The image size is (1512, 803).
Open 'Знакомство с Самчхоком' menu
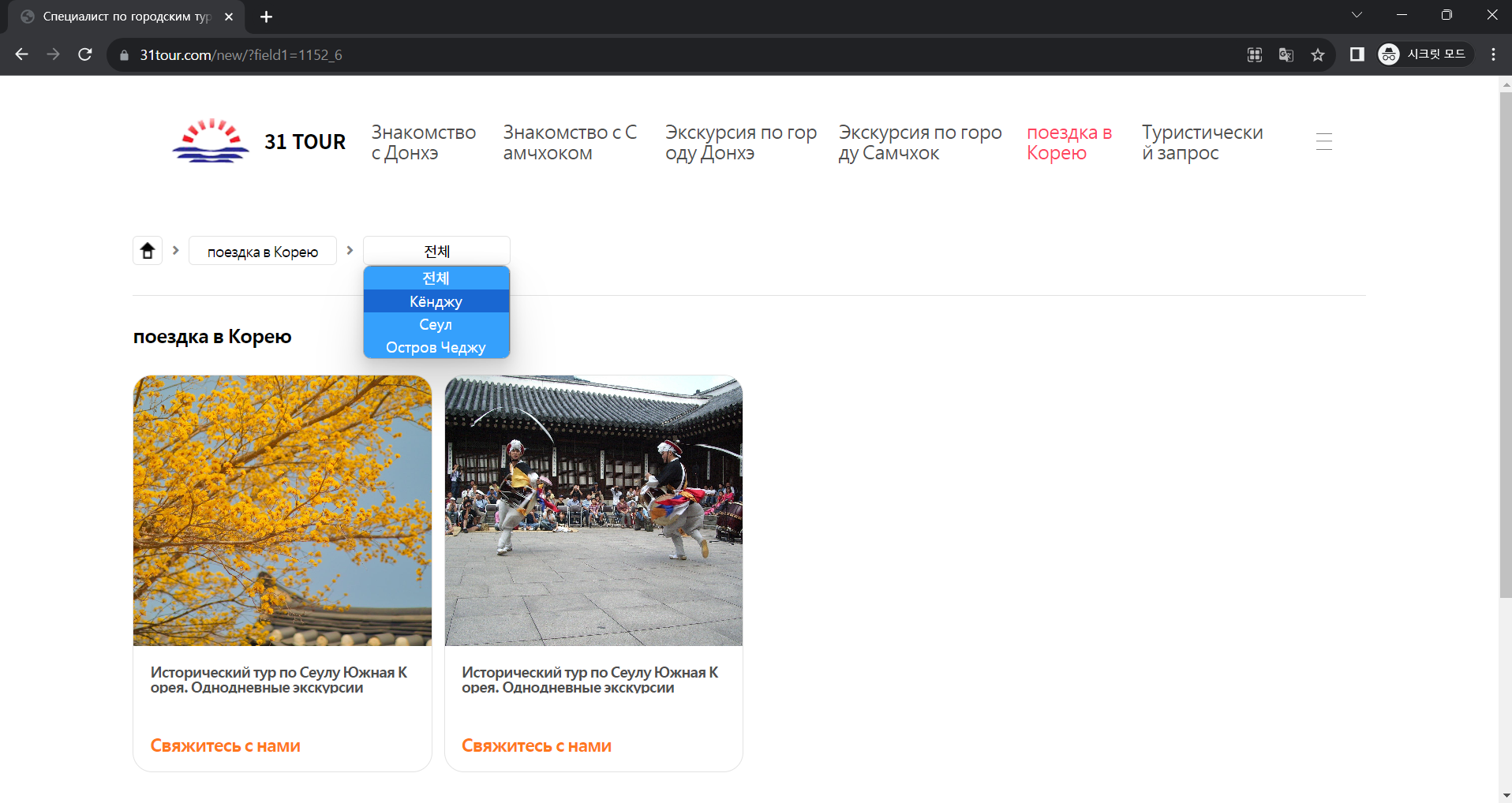570,143
